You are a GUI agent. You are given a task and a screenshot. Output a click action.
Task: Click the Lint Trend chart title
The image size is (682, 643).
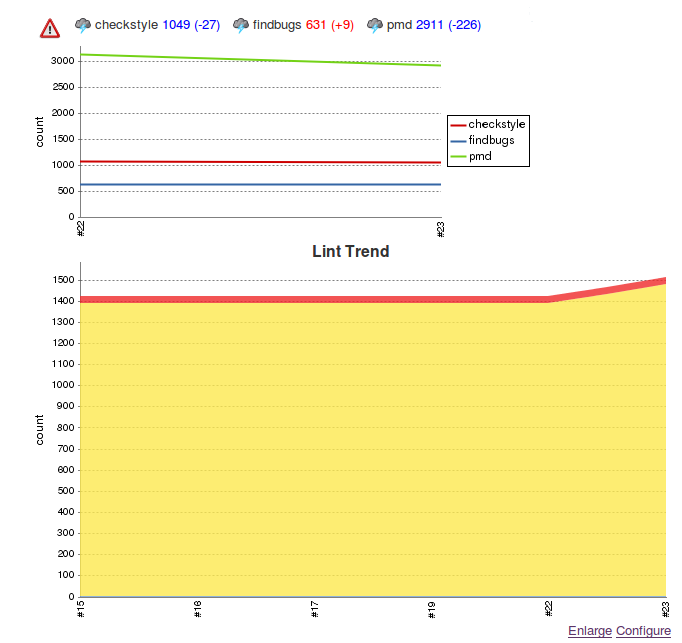point(350,252)
